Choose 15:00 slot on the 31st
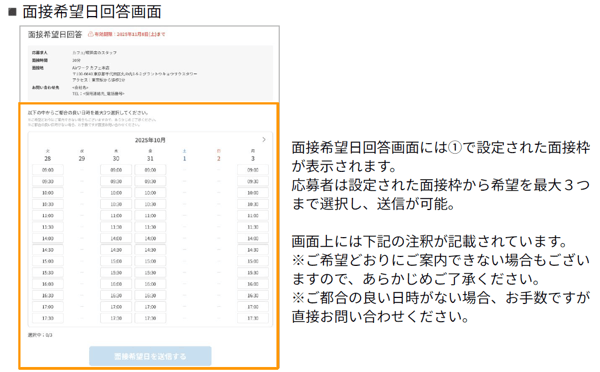The image size is (600, 372). click(x=150, y=261)
